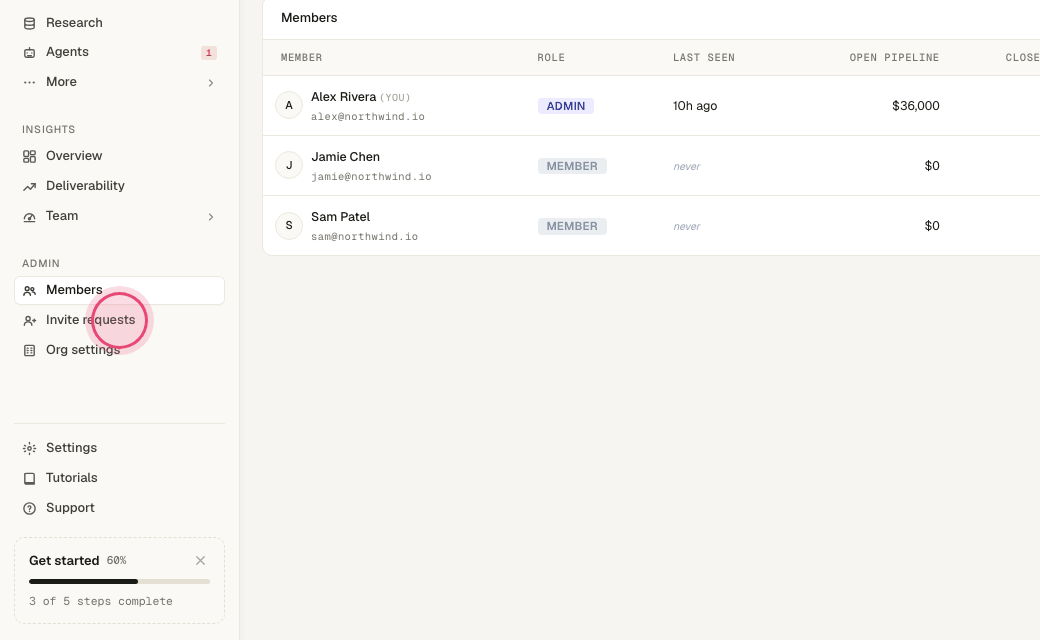Click Sam Patel's avatar circle
1040x640 pixels.
289,225
